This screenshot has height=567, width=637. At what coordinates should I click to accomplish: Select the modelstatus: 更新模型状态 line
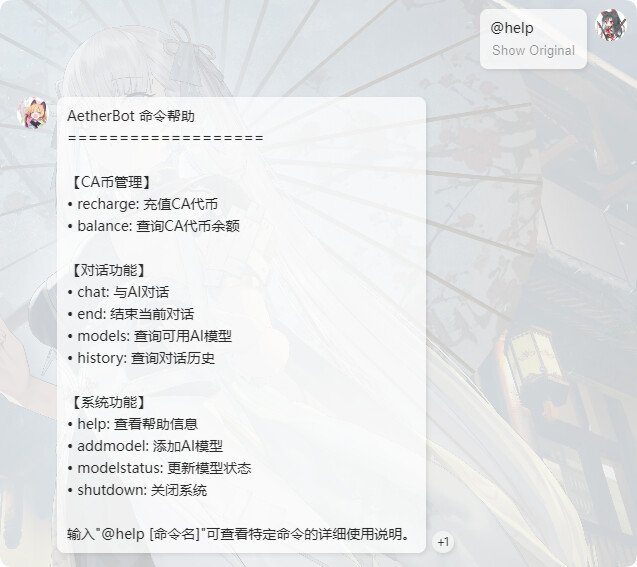coord(159,468)
